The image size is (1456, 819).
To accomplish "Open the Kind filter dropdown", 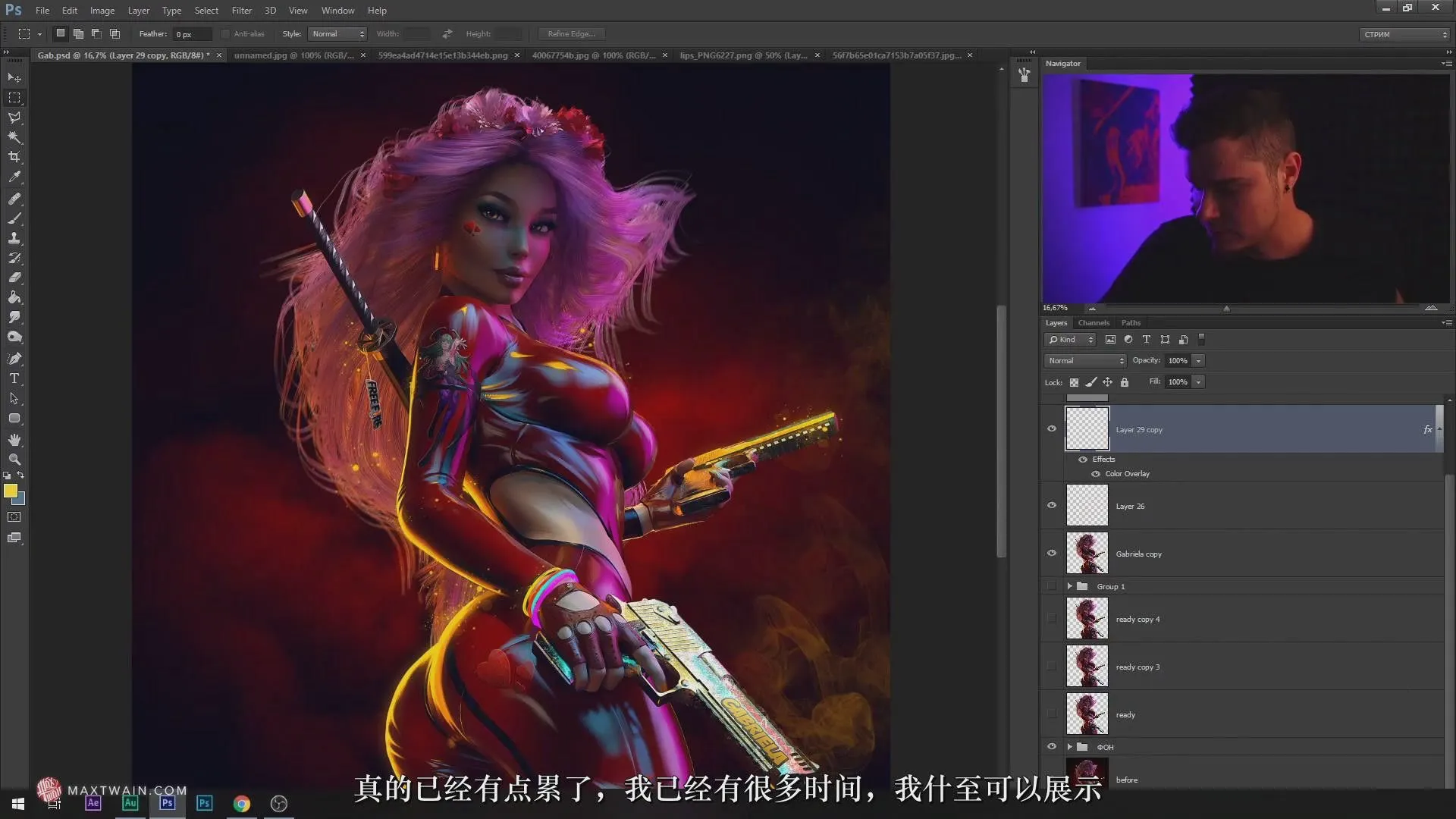I will (x=1070, y=340).
